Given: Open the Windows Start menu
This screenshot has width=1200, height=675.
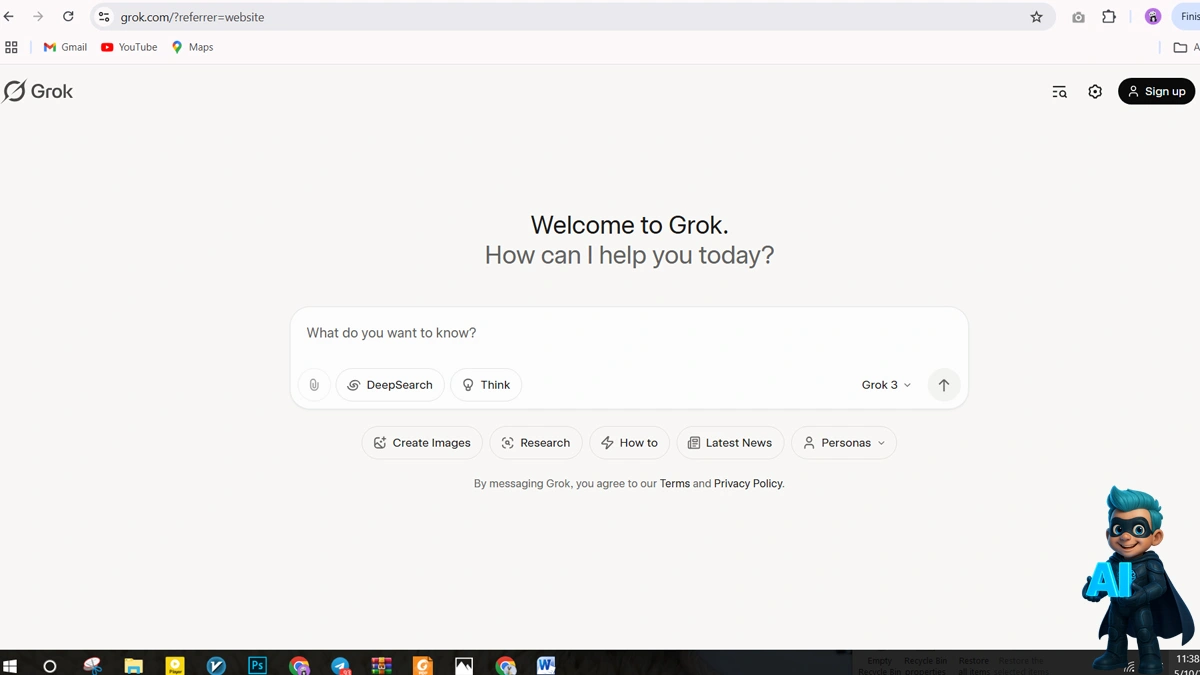Looking at the screenshot, I should 10,665.
